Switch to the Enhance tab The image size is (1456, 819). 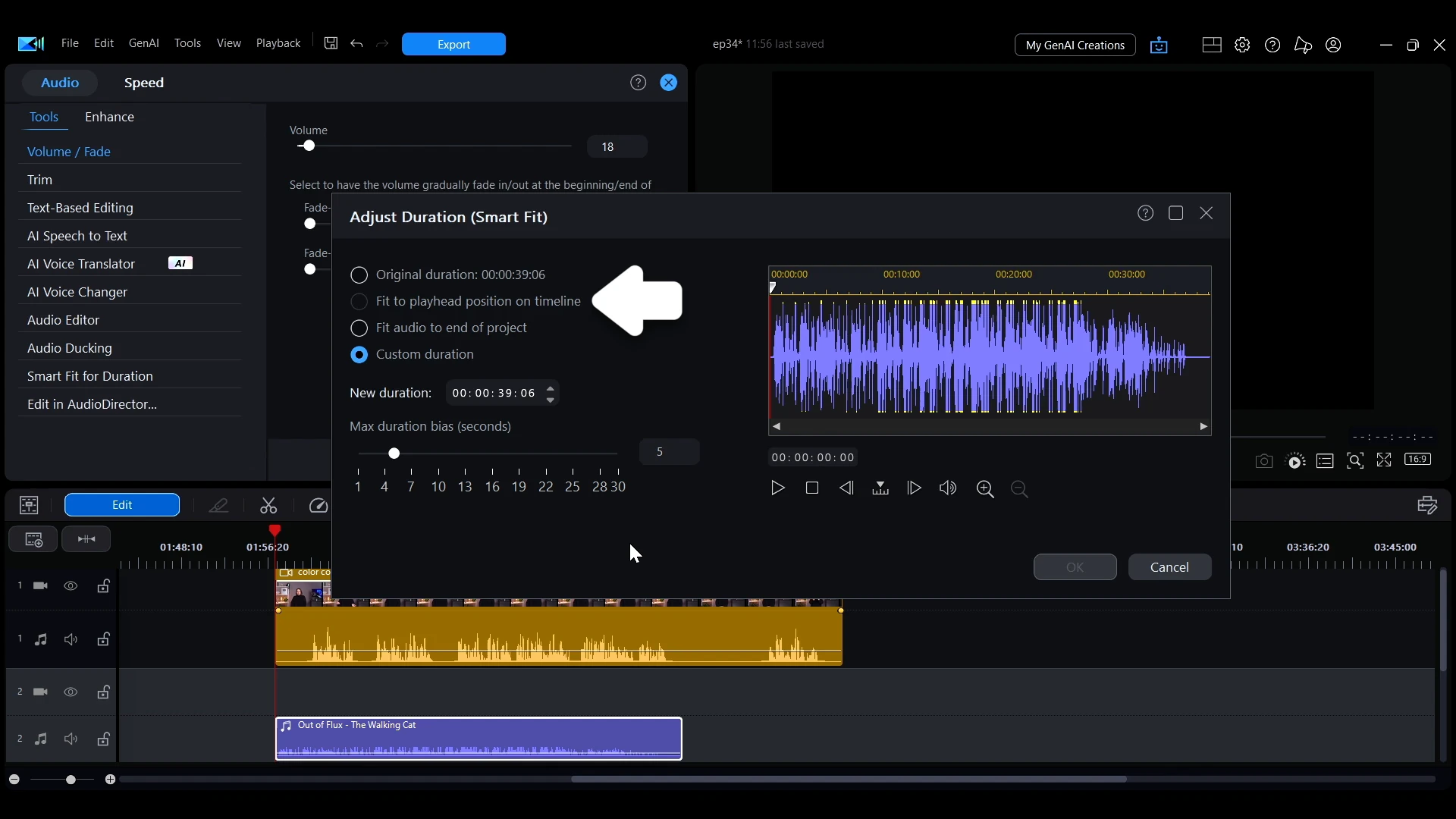click(x=110, y=118)
